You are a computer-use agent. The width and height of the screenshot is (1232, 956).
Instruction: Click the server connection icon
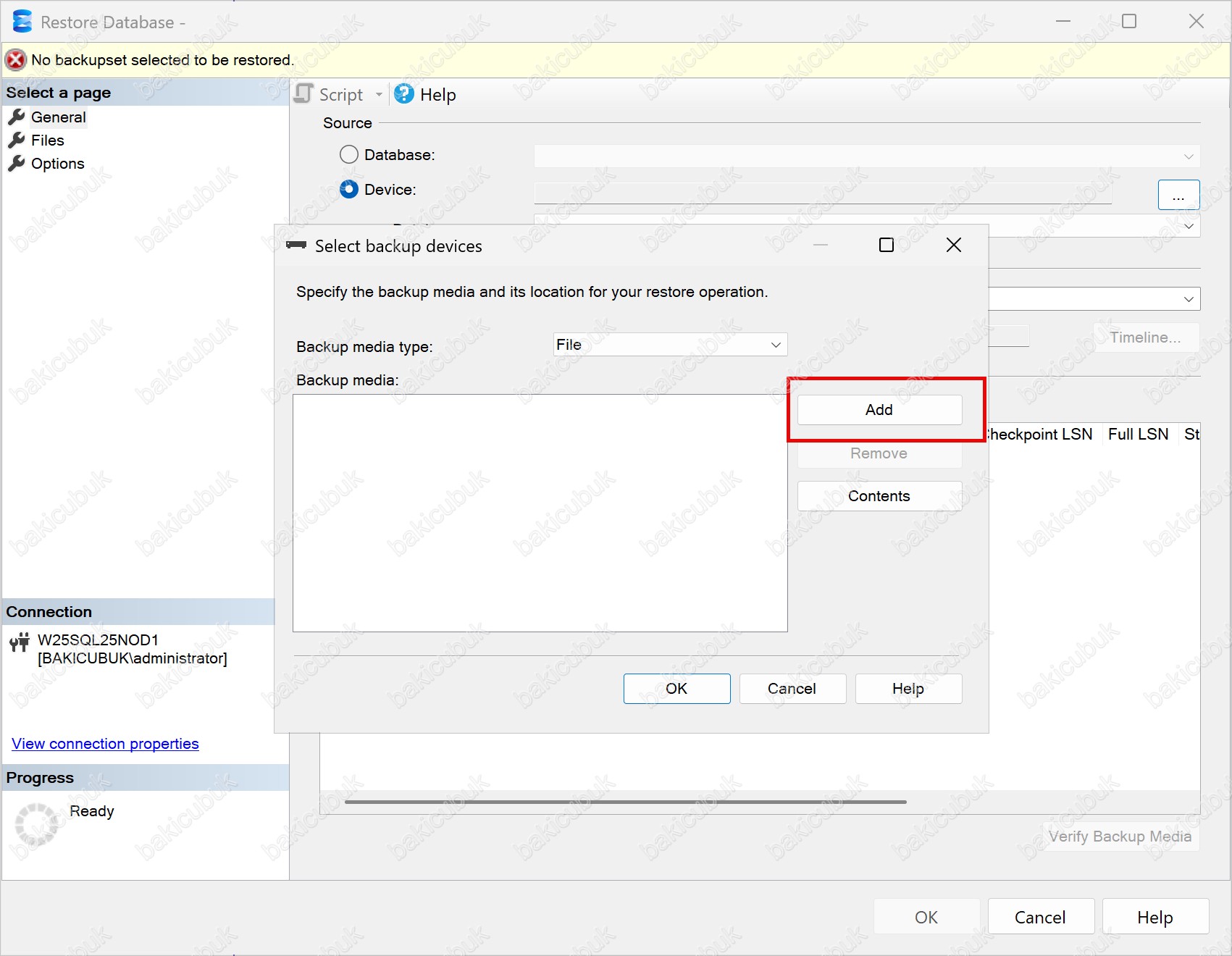(20, 642)
